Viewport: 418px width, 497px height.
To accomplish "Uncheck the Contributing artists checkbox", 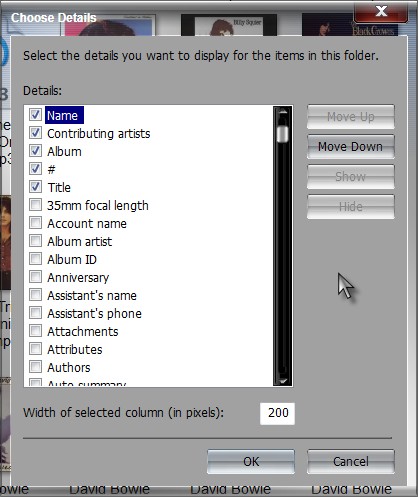I will [x=35, y=133].
